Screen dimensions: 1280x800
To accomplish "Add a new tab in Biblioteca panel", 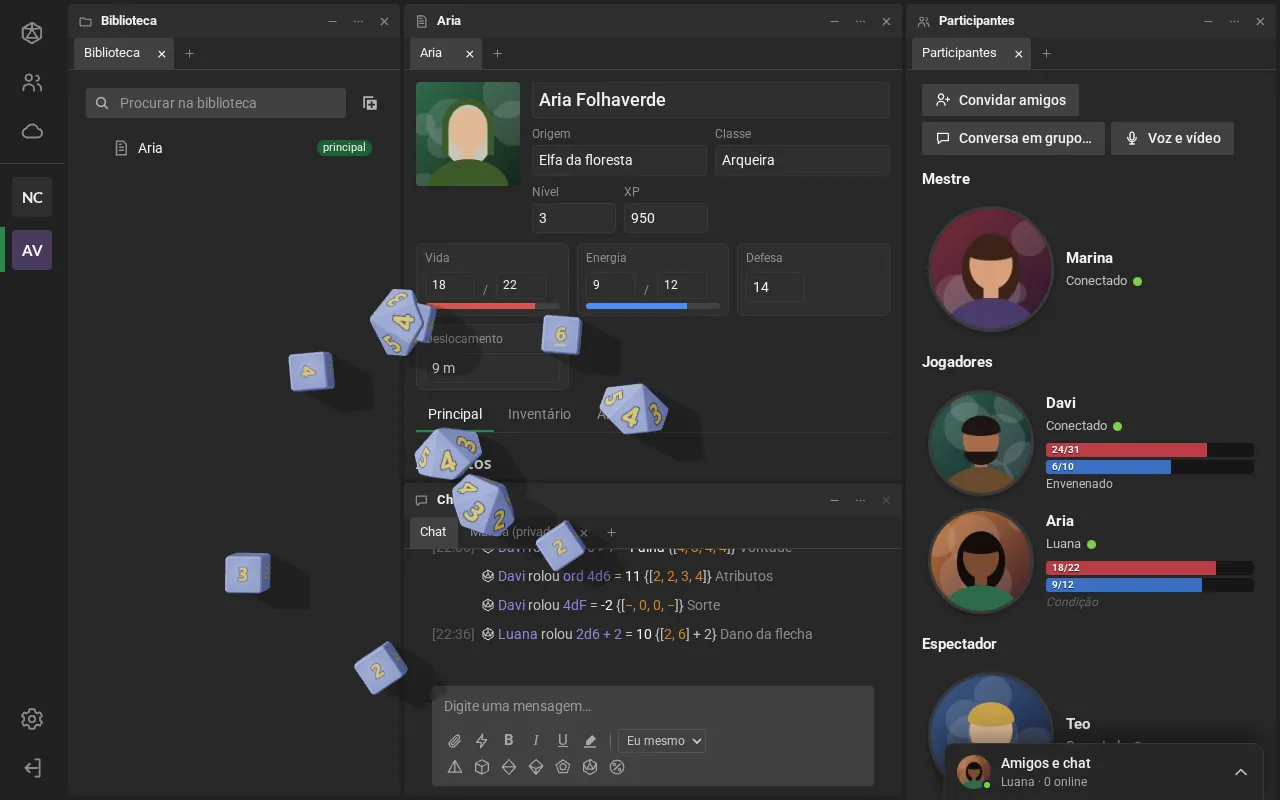I will point(190,53).
